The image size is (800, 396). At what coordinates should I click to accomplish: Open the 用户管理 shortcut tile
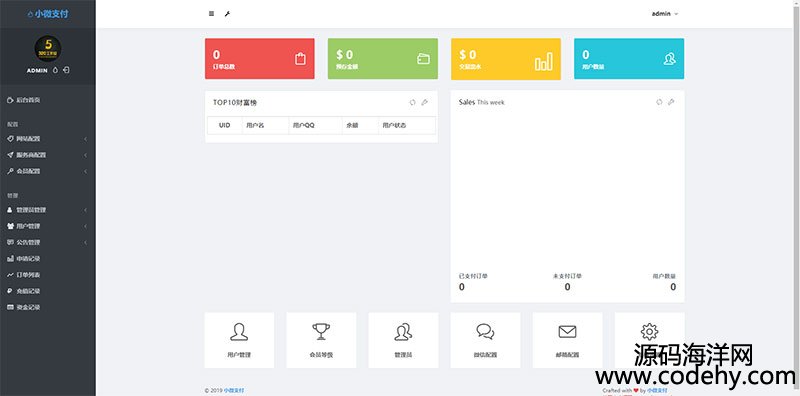point(239,340)
